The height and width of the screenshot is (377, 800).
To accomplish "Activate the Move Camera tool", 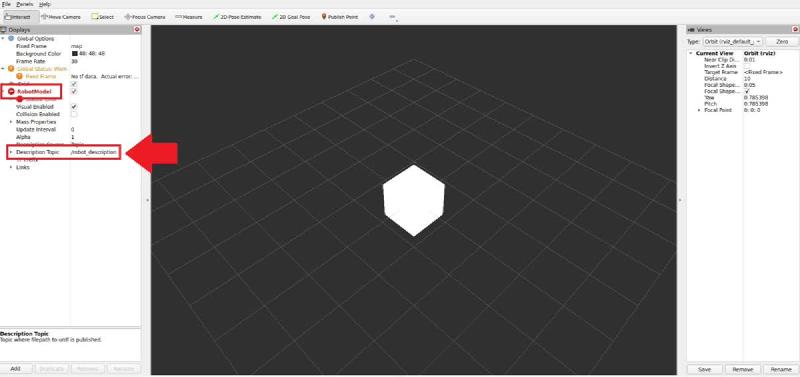I will [61, 17].
